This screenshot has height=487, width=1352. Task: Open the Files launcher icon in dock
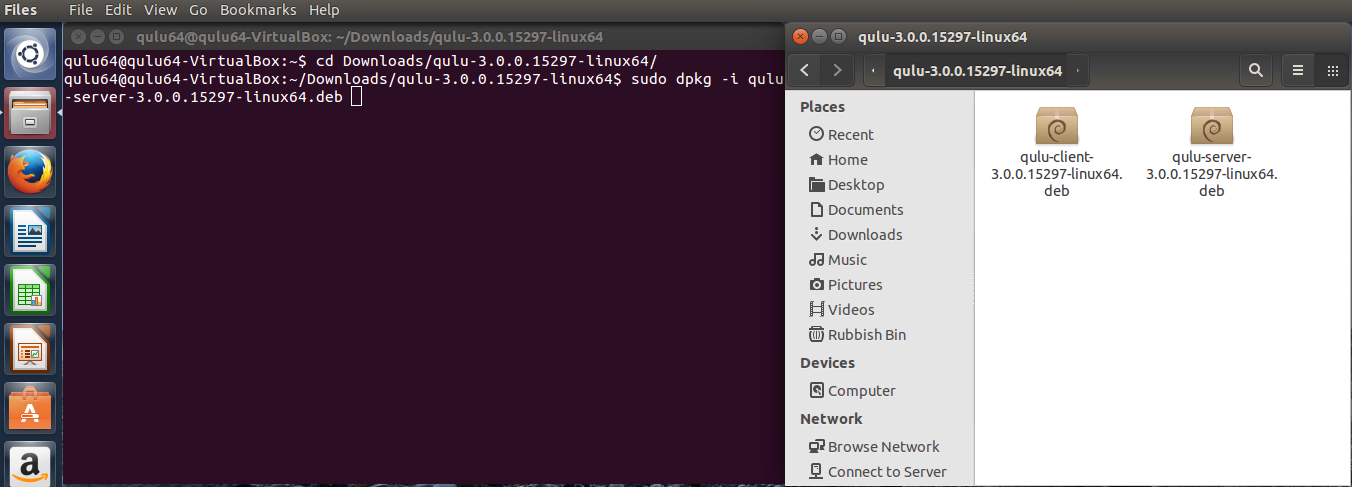click(x=31, y=113)
